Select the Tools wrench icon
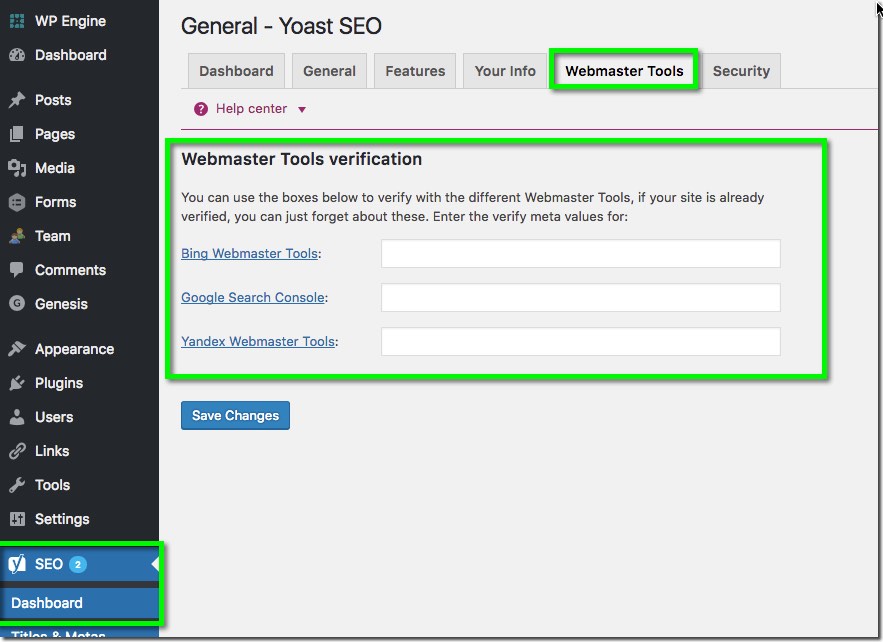The image size is (883, 642). tap(16, 485)
